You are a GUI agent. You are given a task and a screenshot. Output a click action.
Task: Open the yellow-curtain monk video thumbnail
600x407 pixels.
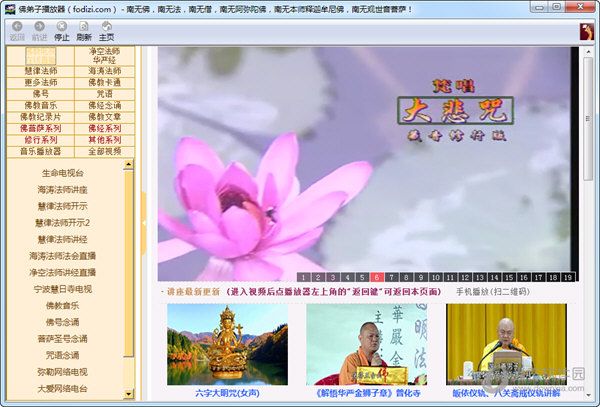[506, 344]
